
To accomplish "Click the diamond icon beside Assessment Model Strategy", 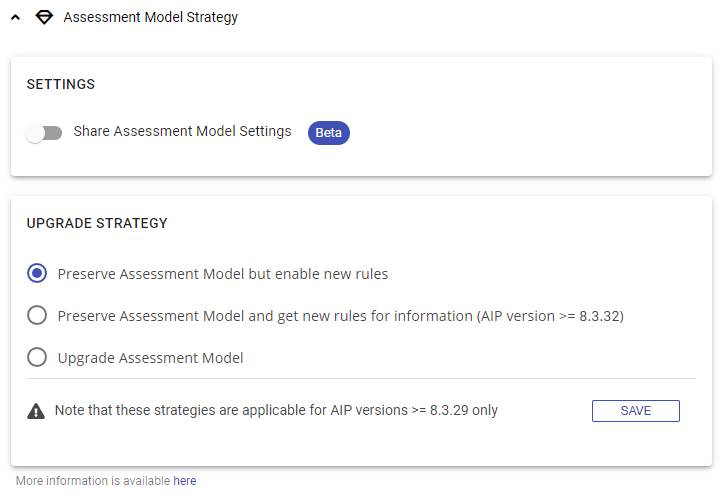I will [44, 17].
